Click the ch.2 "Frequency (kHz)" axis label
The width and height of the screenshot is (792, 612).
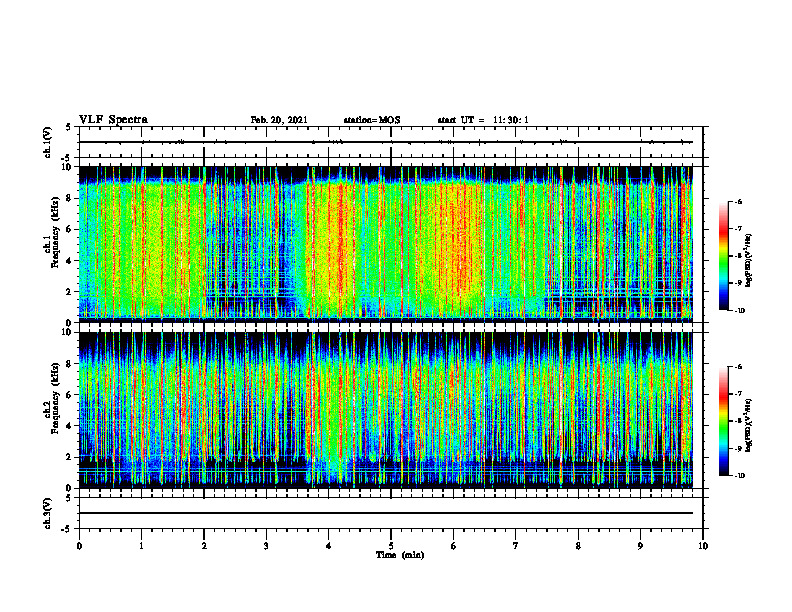click(x=55, y=398)
